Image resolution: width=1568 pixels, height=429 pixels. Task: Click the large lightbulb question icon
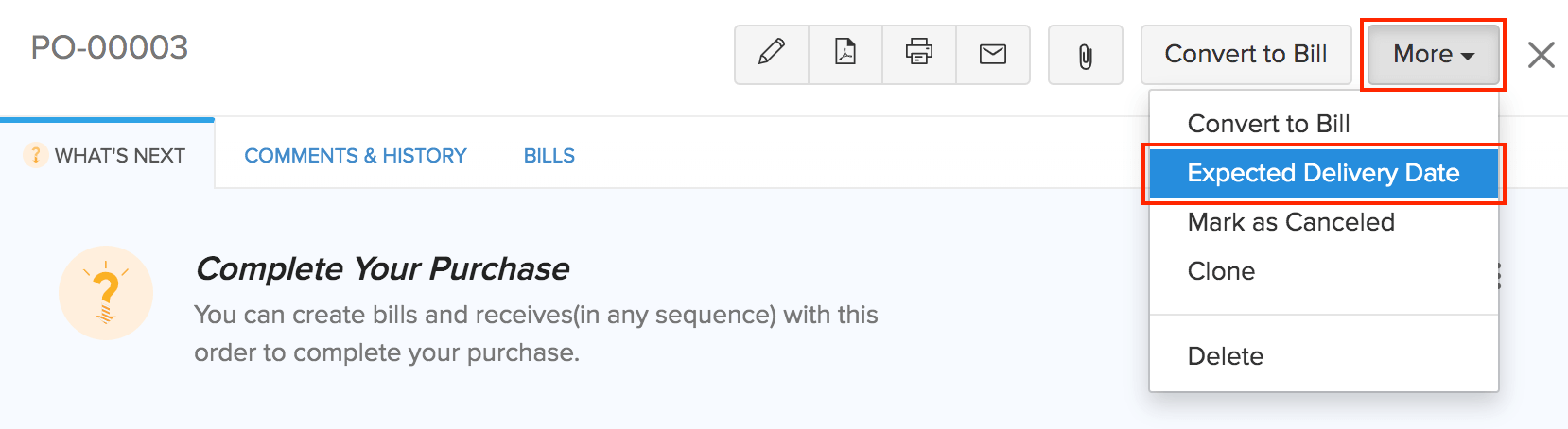point(106,293)
